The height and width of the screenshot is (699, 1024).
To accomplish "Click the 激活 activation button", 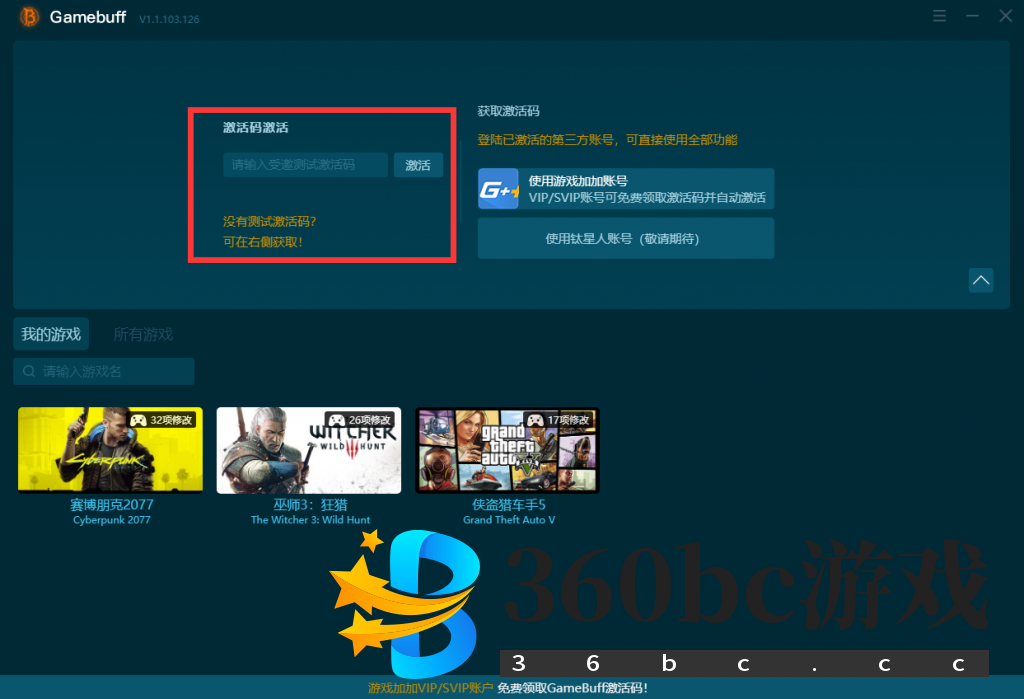I will click(x=417, y=164).
